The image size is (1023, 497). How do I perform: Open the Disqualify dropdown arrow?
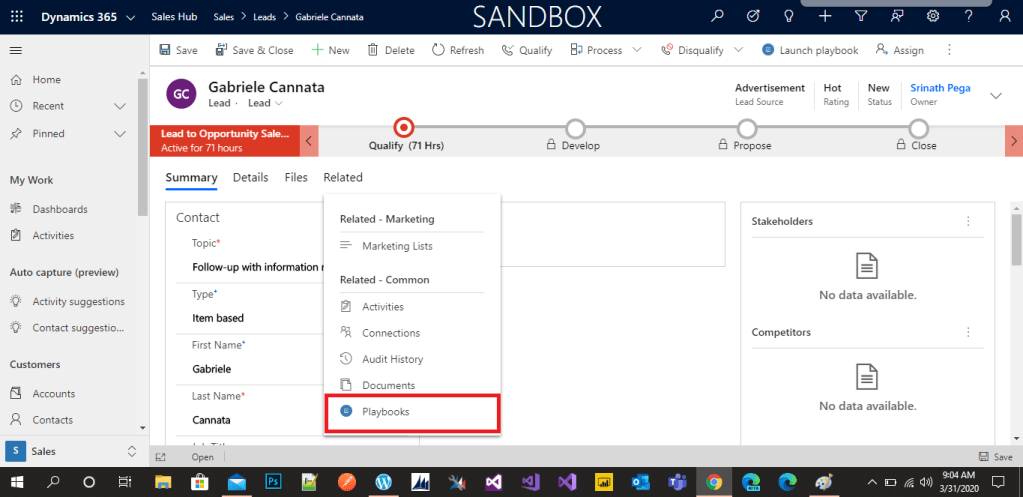click(738, 50)
